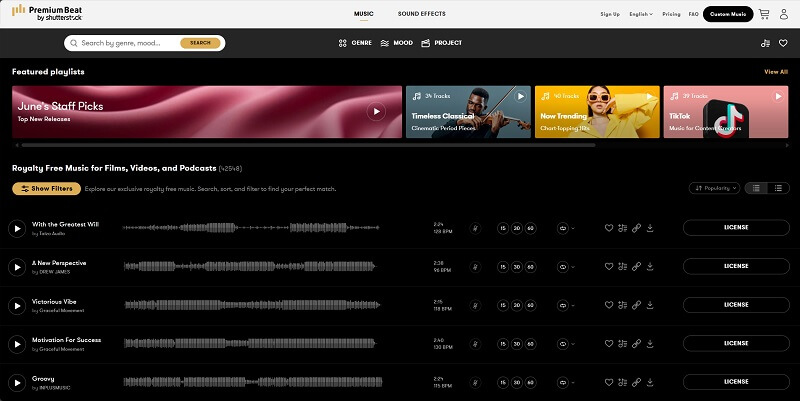Viewport: 800px width, 401px height.
Task: Play the Groovy track
Action: click(x=17, y=383)
